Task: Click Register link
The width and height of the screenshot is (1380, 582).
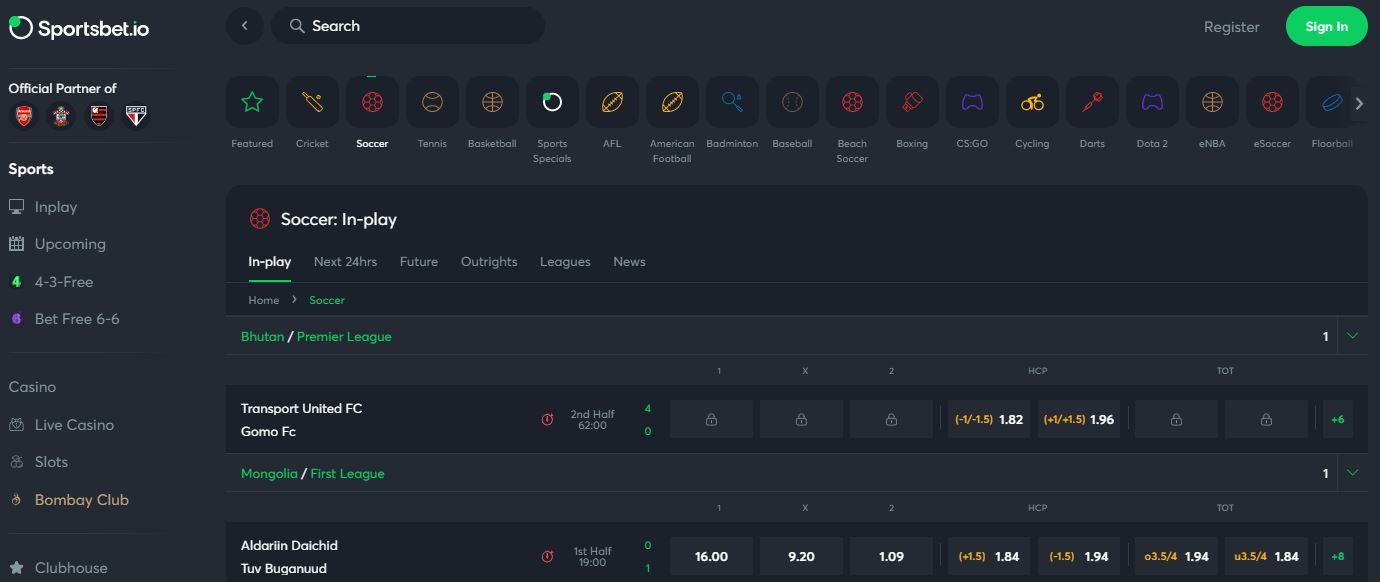Action: click(1231, 27)
